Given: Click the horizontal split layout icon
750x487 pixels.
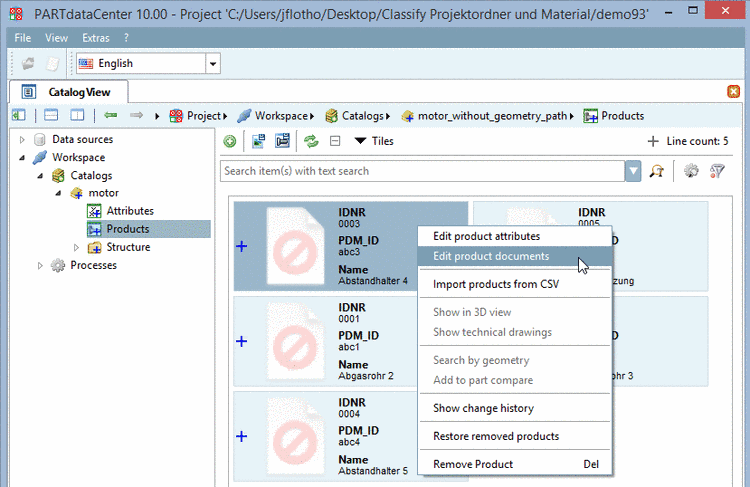Looking at the screenshot, I should click(51, 116).
